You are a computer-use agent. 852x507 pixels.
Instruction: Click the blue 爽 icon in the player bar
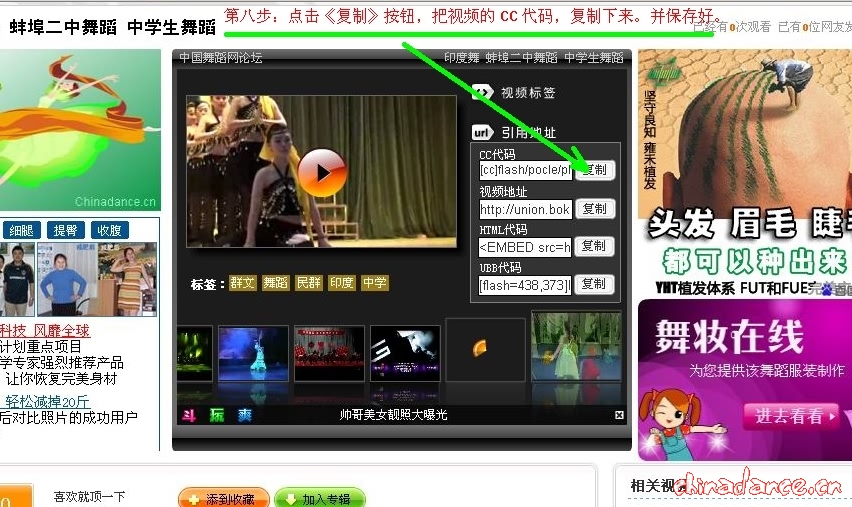click(245, 416)
